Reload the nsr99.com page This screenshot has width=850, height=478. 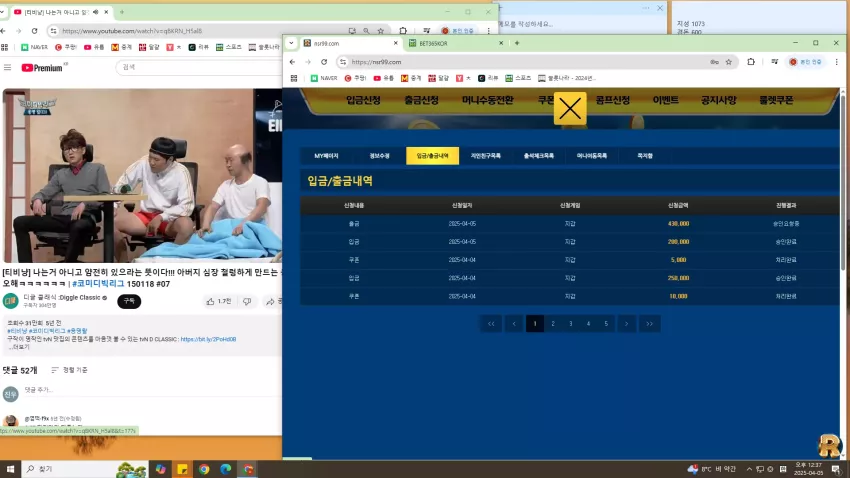coord(324,62)
